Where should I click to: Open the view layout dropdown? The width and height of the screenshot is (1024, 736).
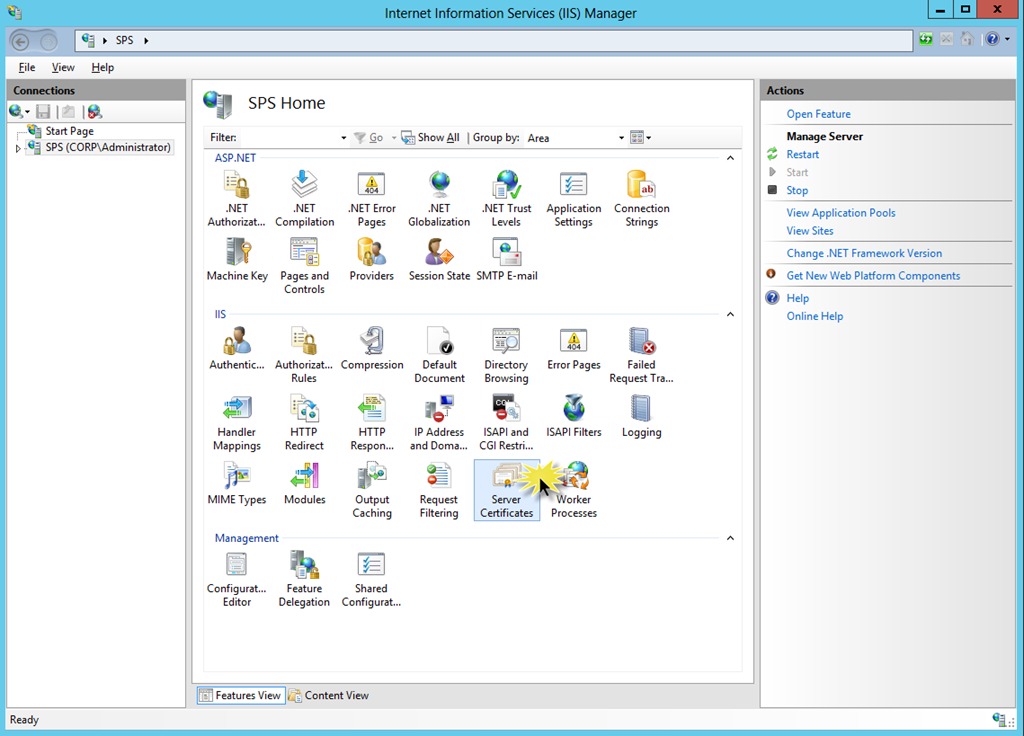point(640,138)
